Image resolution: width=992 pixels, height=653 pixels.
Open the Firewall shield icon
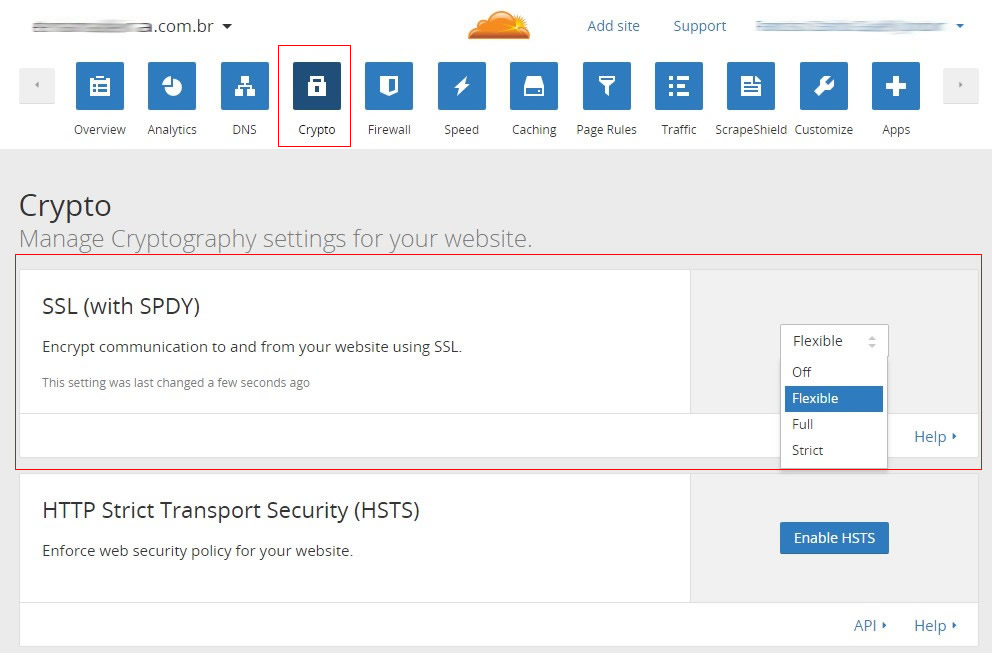pyautogui.click(x=389, y=86)
